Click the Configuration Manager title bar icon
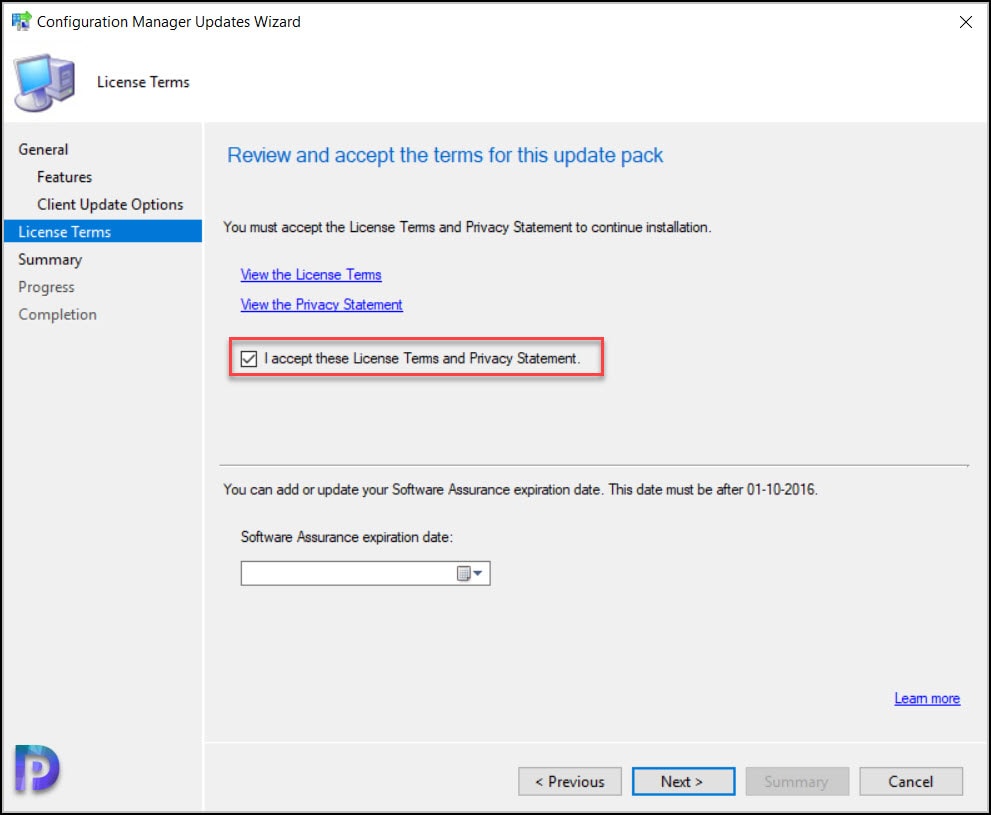The height and width of the screenshot is (815, 991). coord(21,21)
